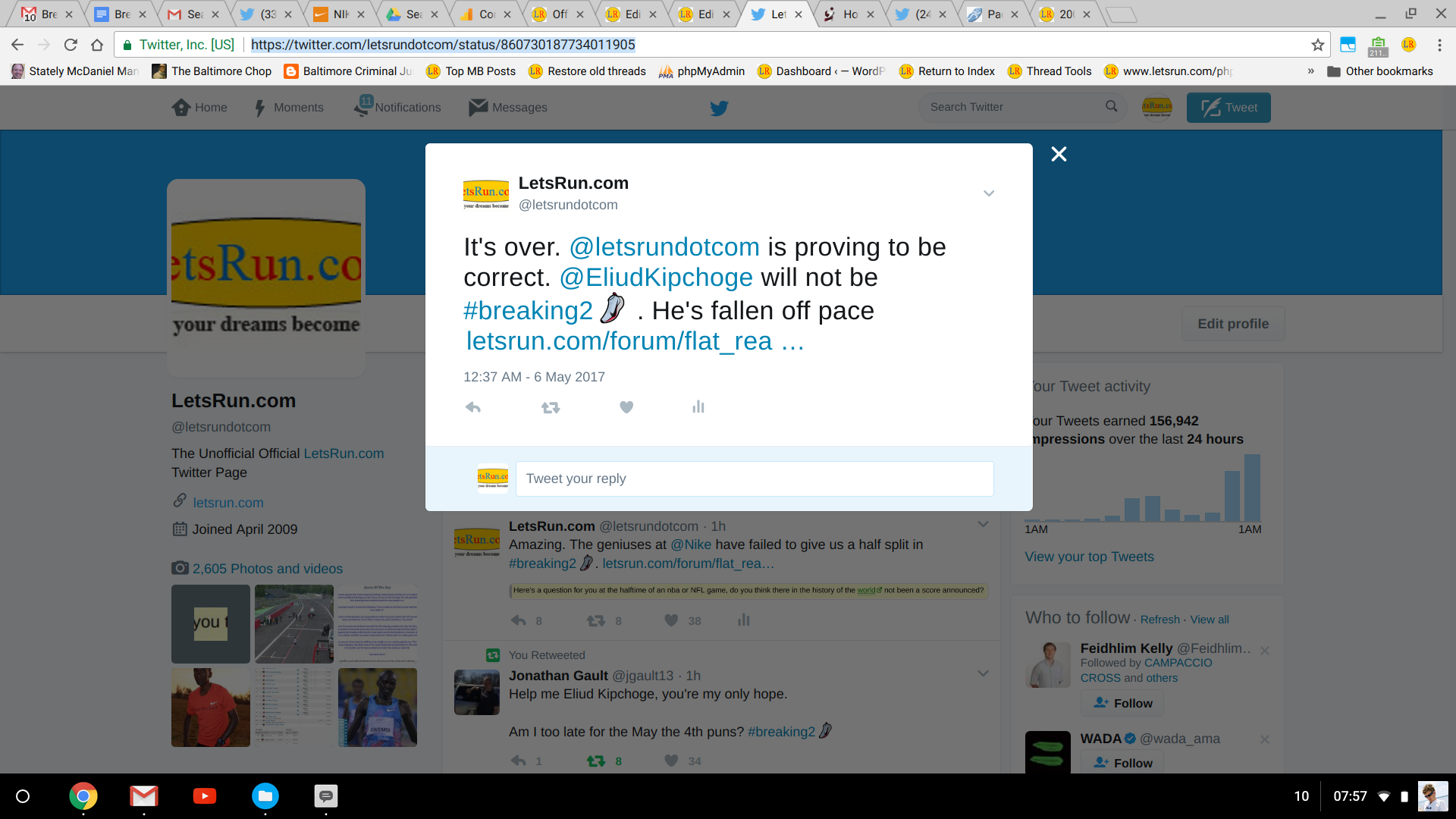Bookmark this page with star icon

pyautogui.click(x=1318, y=45)
